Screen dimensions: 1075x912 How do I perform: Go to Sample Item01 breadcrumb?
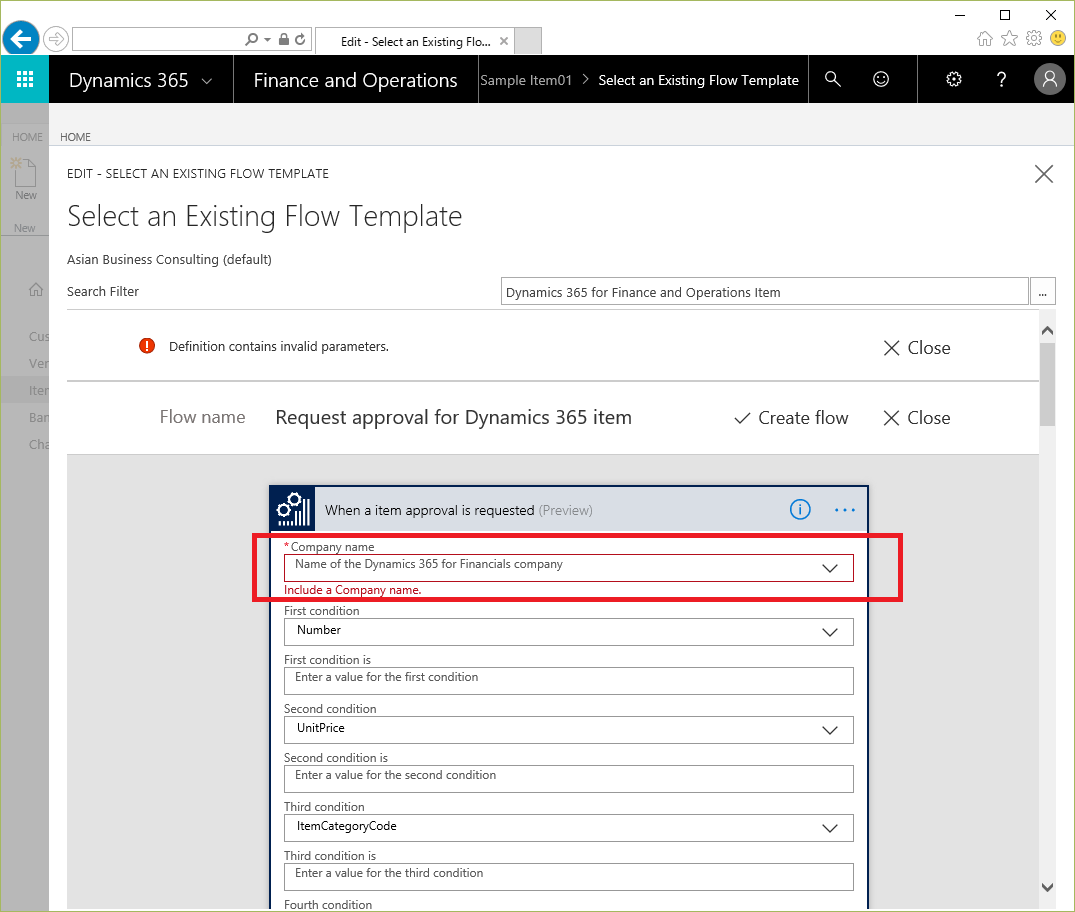tap(526, 80)
